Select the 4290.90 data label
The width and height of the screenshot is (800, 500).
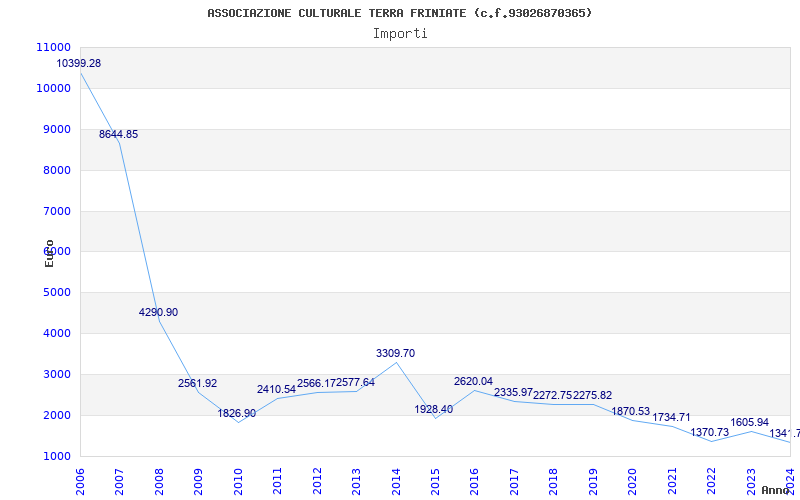[x=158, y=312]
